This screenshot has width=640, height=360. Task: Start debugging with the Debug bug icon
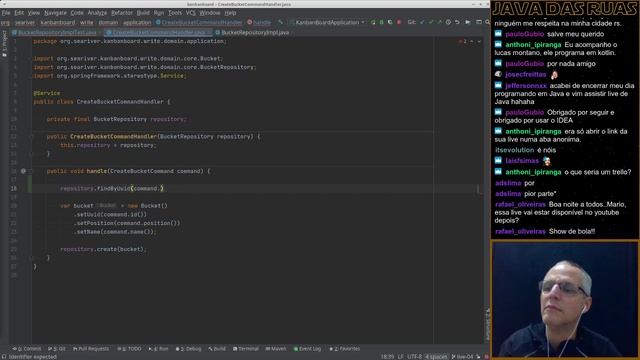(382, 22)
